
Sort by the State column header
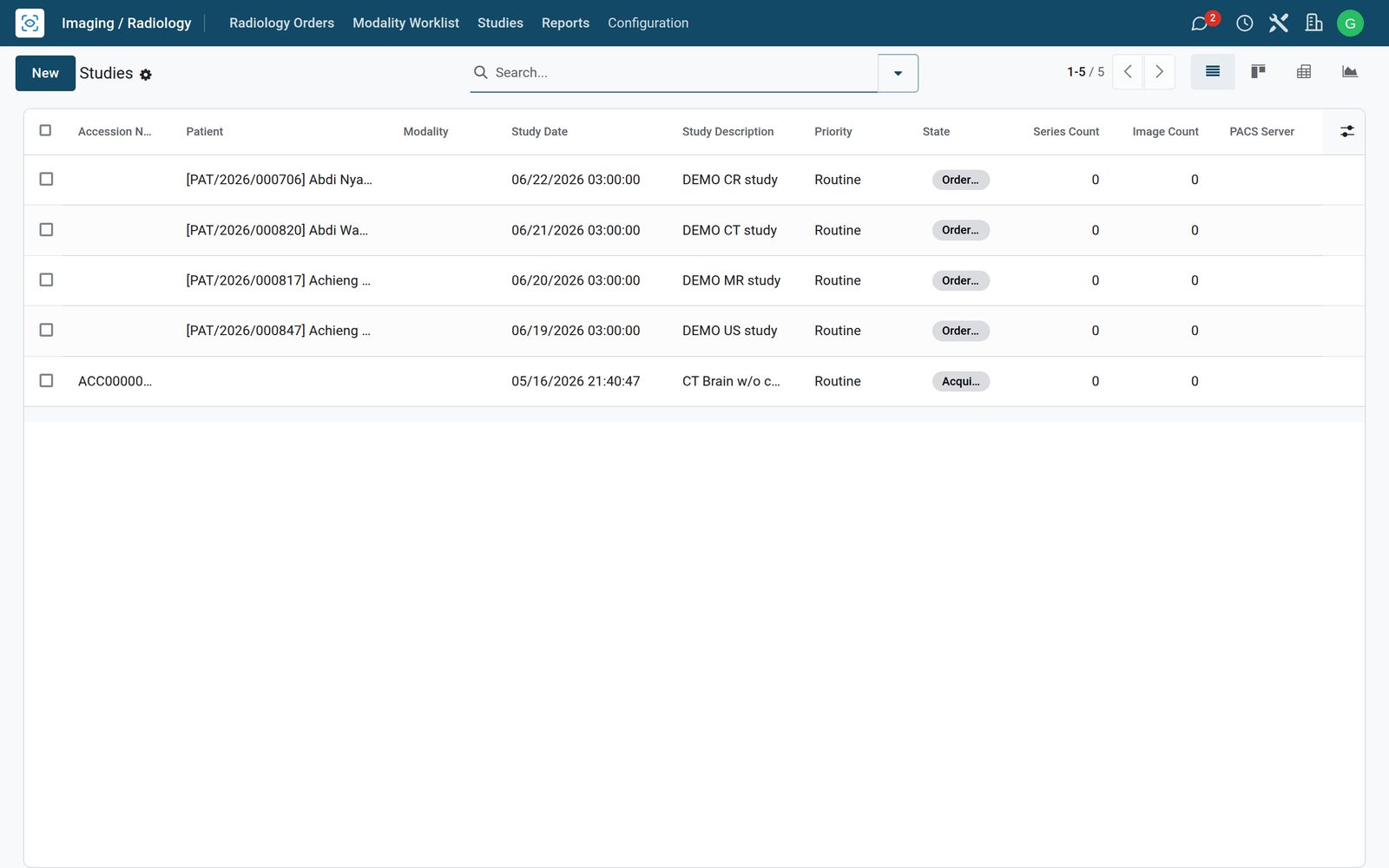point(936,132)
